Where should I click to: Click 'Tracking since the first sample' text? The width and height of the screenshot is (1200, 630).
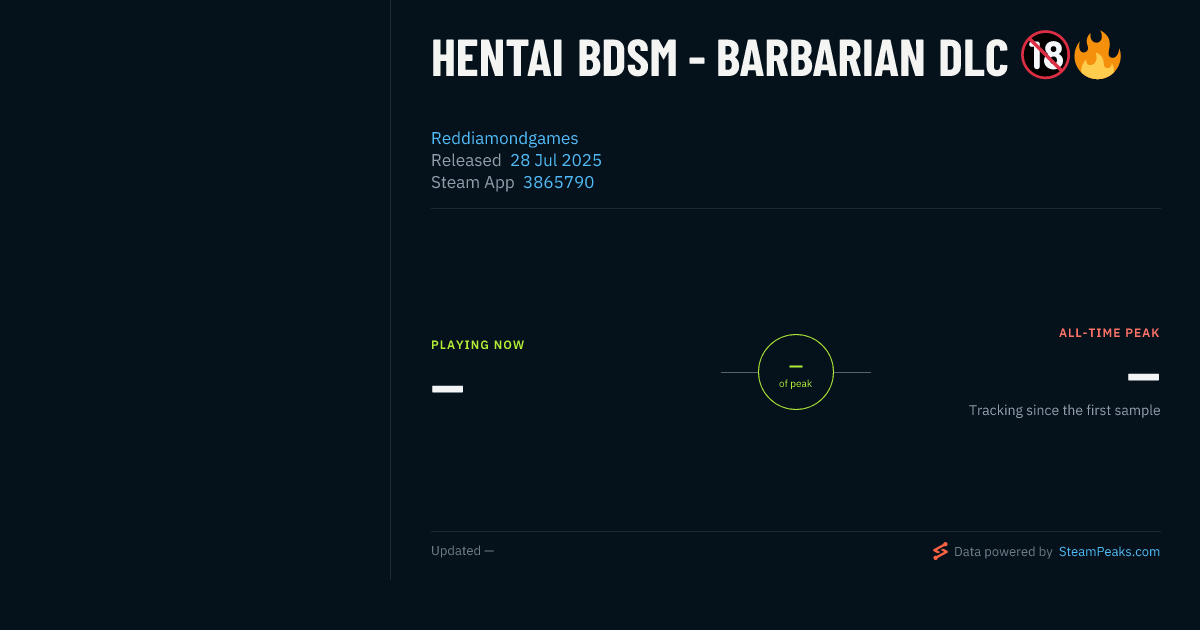click(x=1064, y=410)
